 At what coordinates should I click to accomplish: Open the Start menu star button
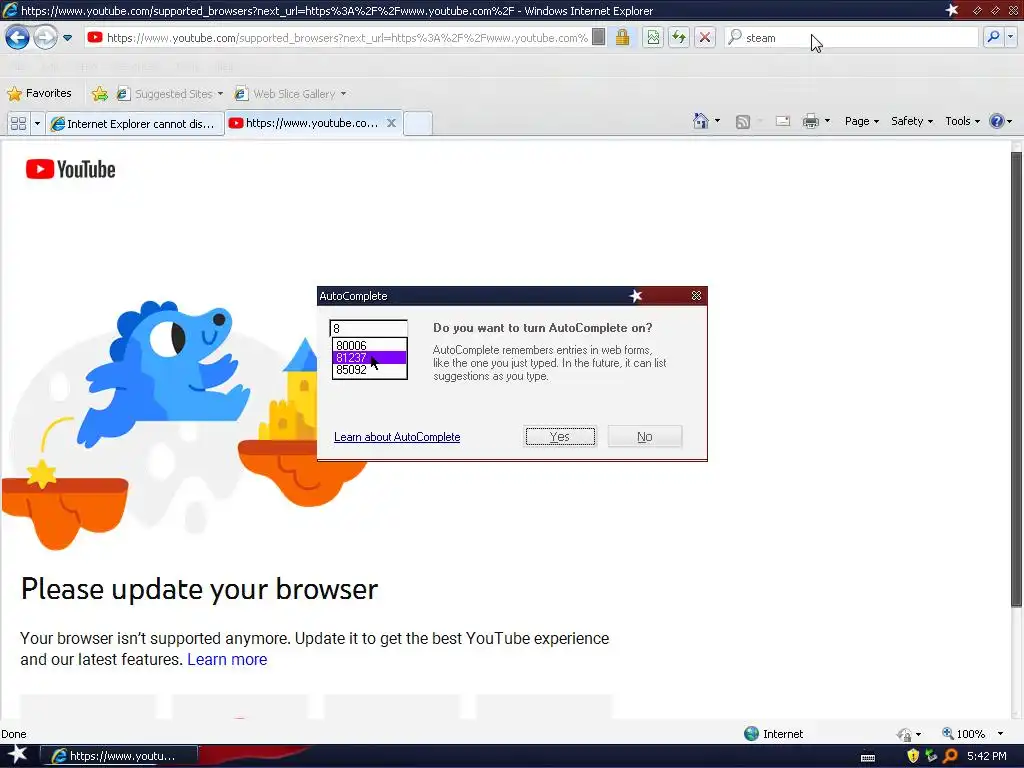17,755
